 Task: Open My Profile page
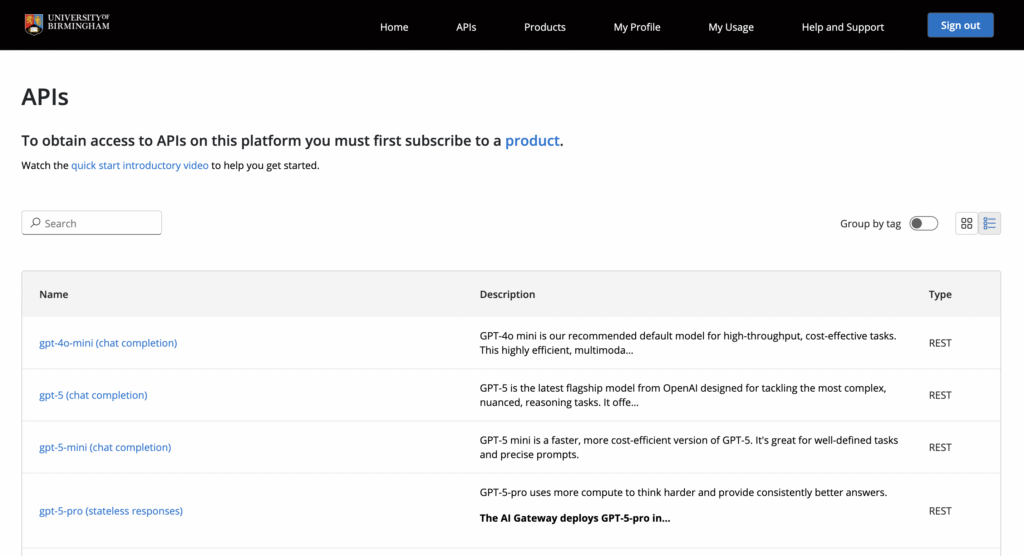(637, 27)
